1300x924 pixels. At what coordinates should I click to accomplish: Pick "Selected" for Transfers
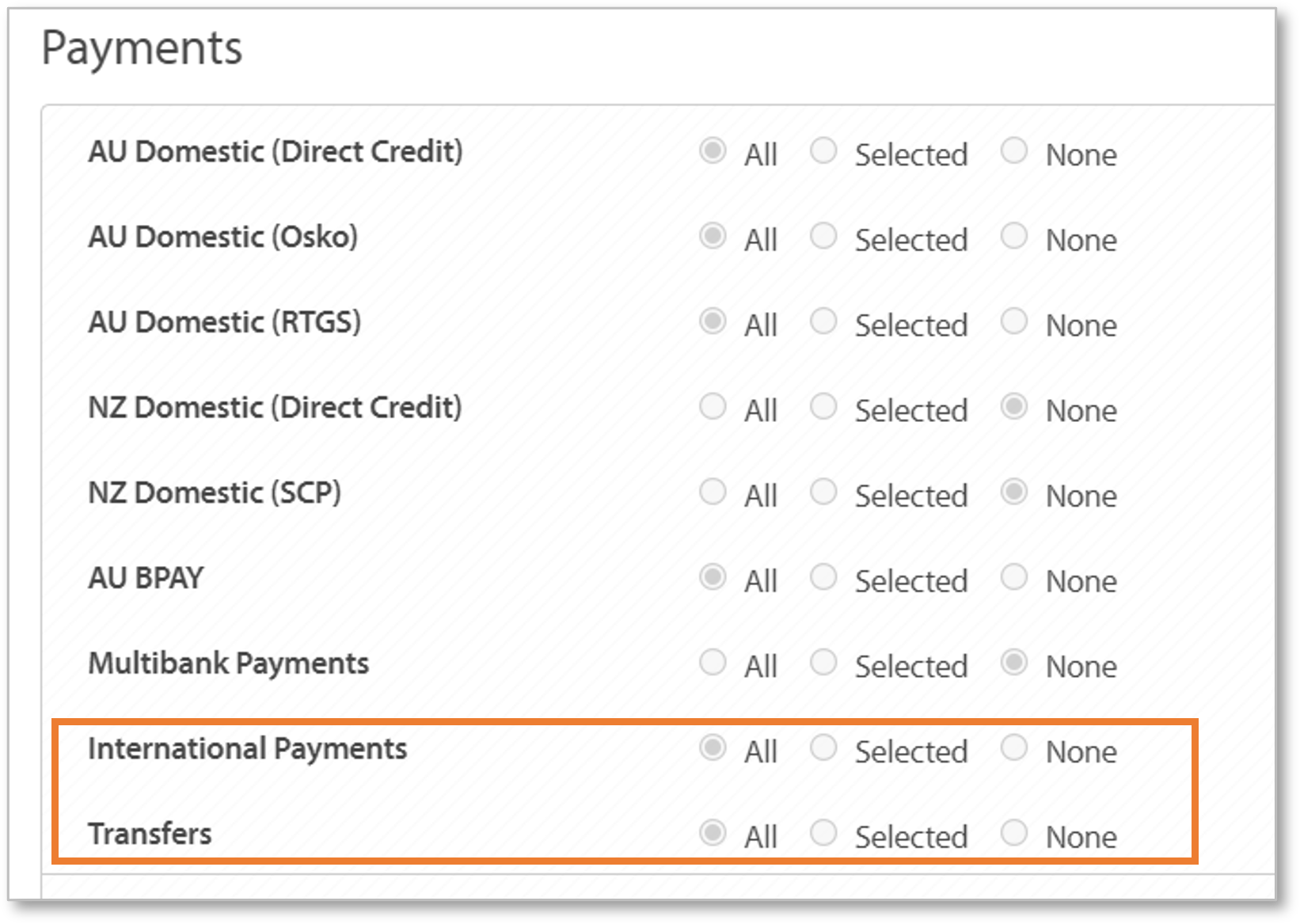pyautogui.click(x=823, y=832)
